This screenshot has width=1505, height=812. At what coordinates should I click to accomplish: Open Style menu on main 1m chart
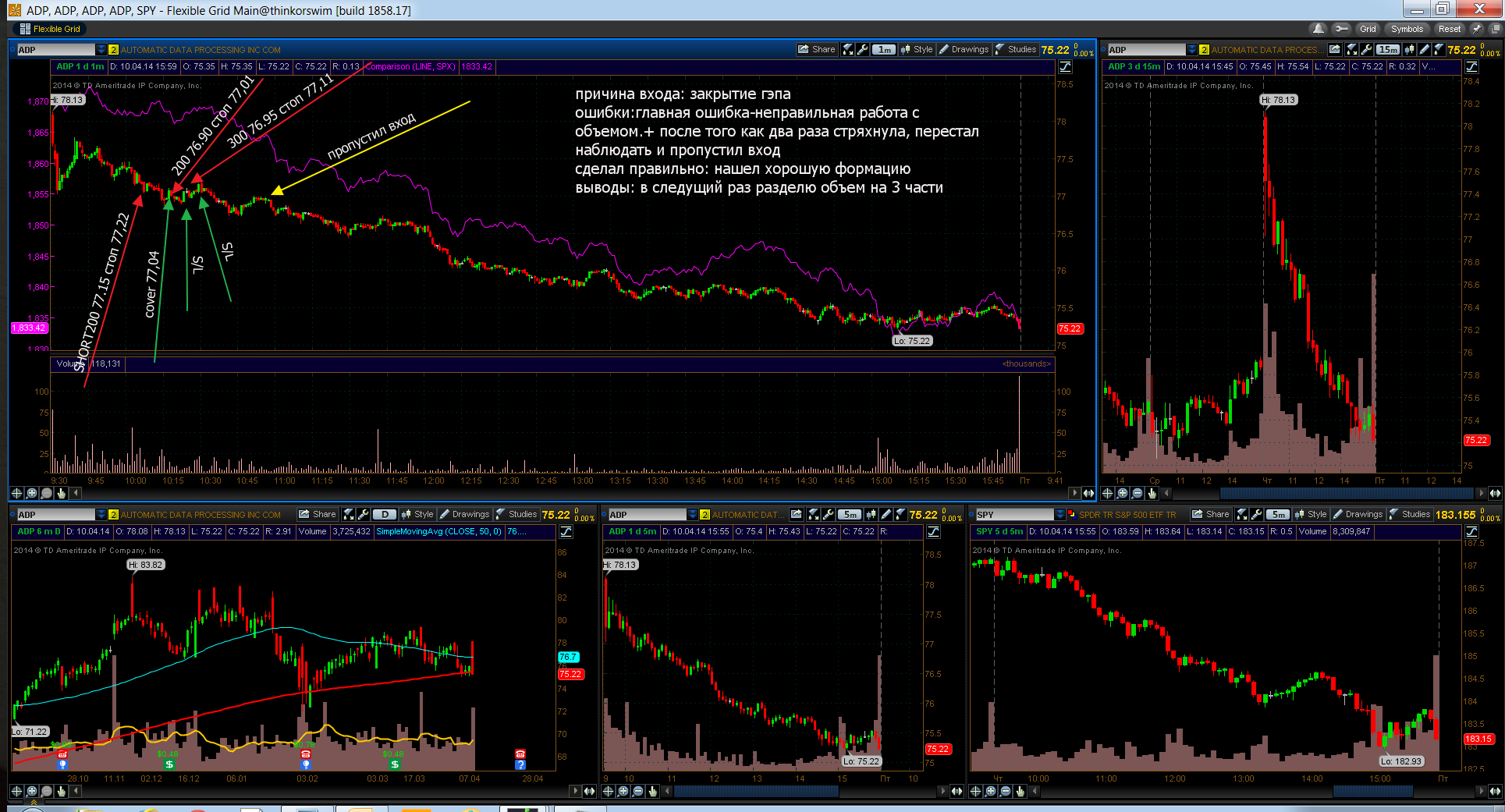917,49
